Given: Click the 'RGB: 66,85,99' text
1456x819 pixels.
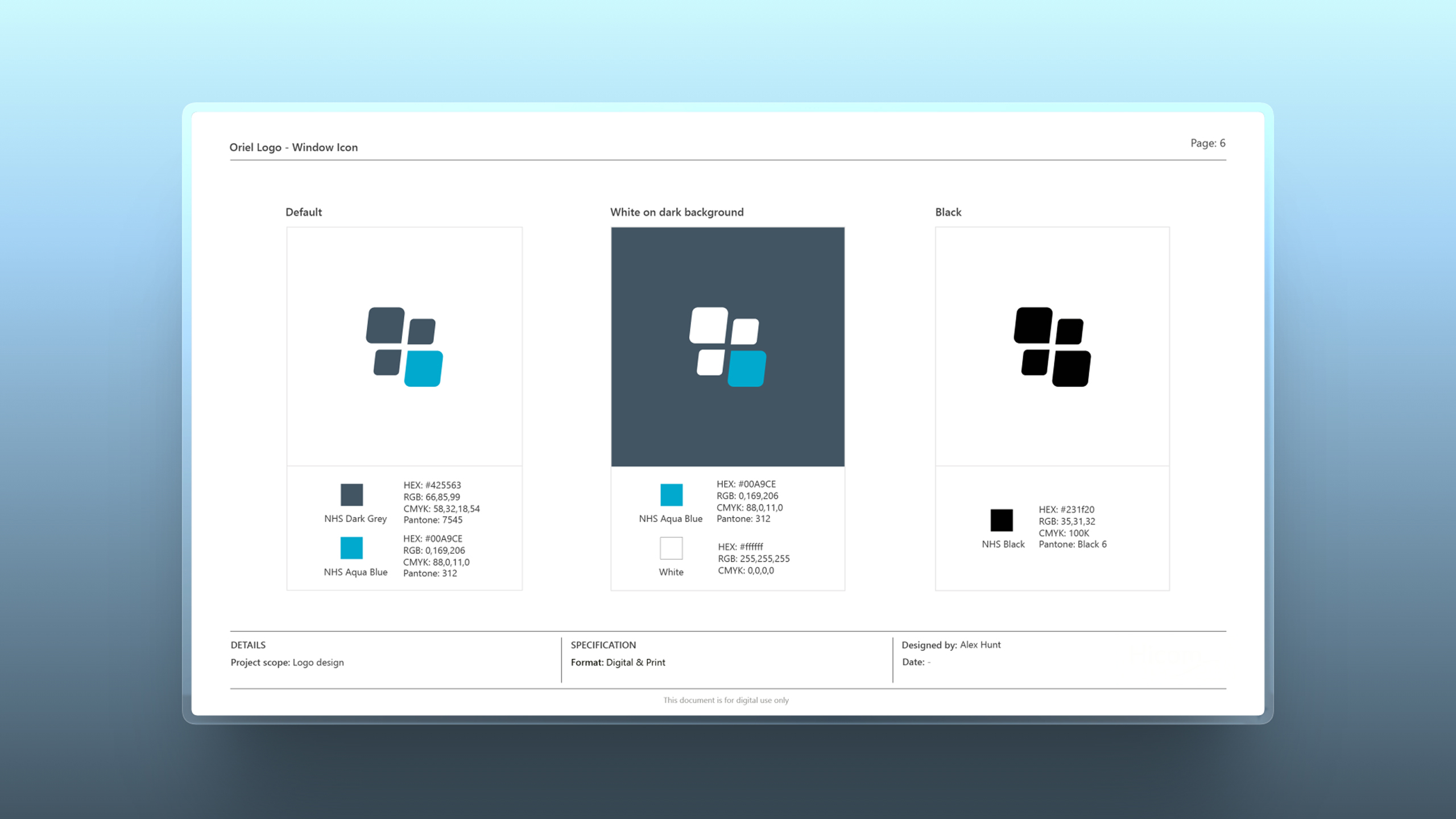Looking at the screenshot, I should [432, 497].
